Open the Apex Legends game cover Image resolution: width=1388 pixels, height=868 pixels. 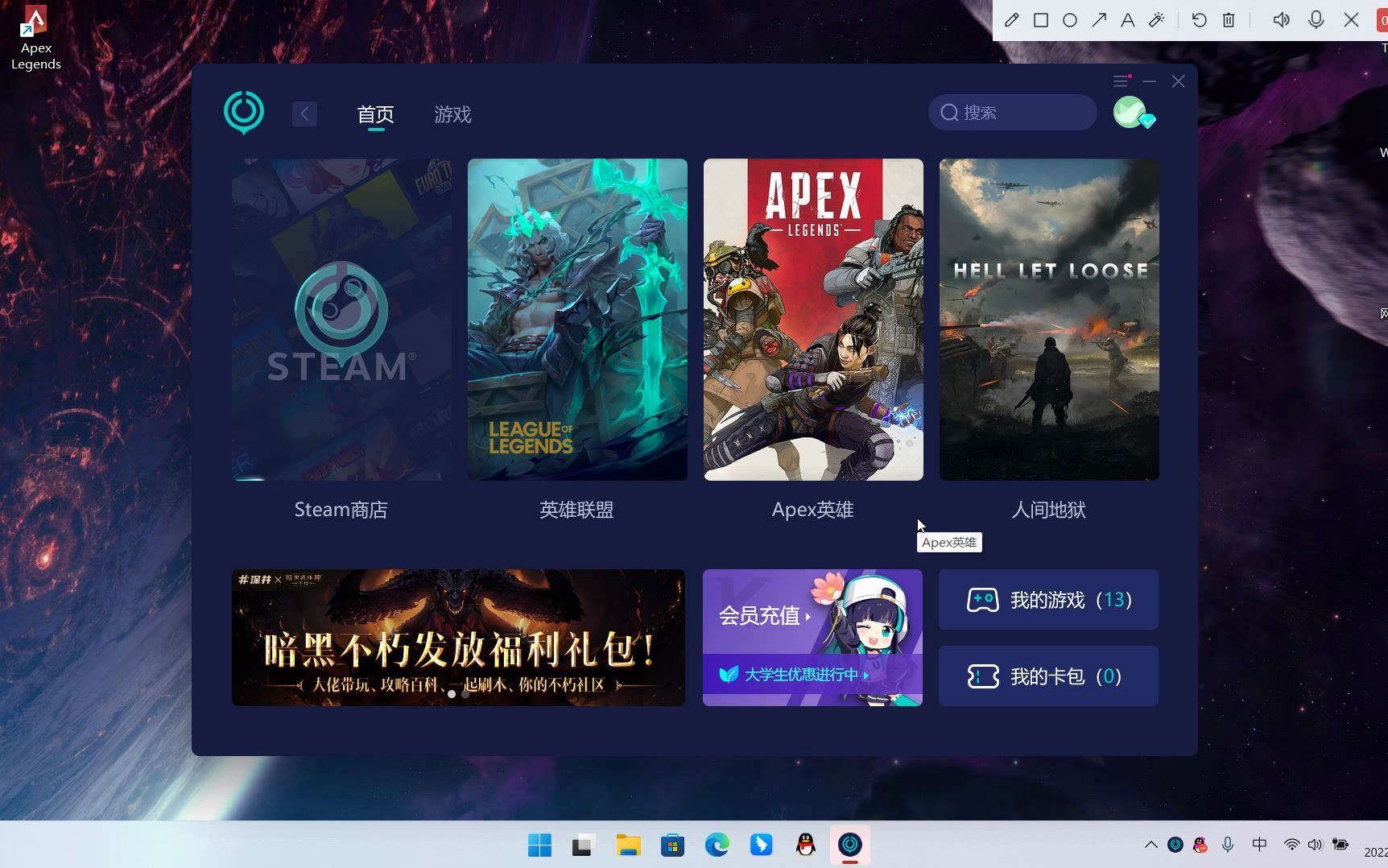[813, 320]
